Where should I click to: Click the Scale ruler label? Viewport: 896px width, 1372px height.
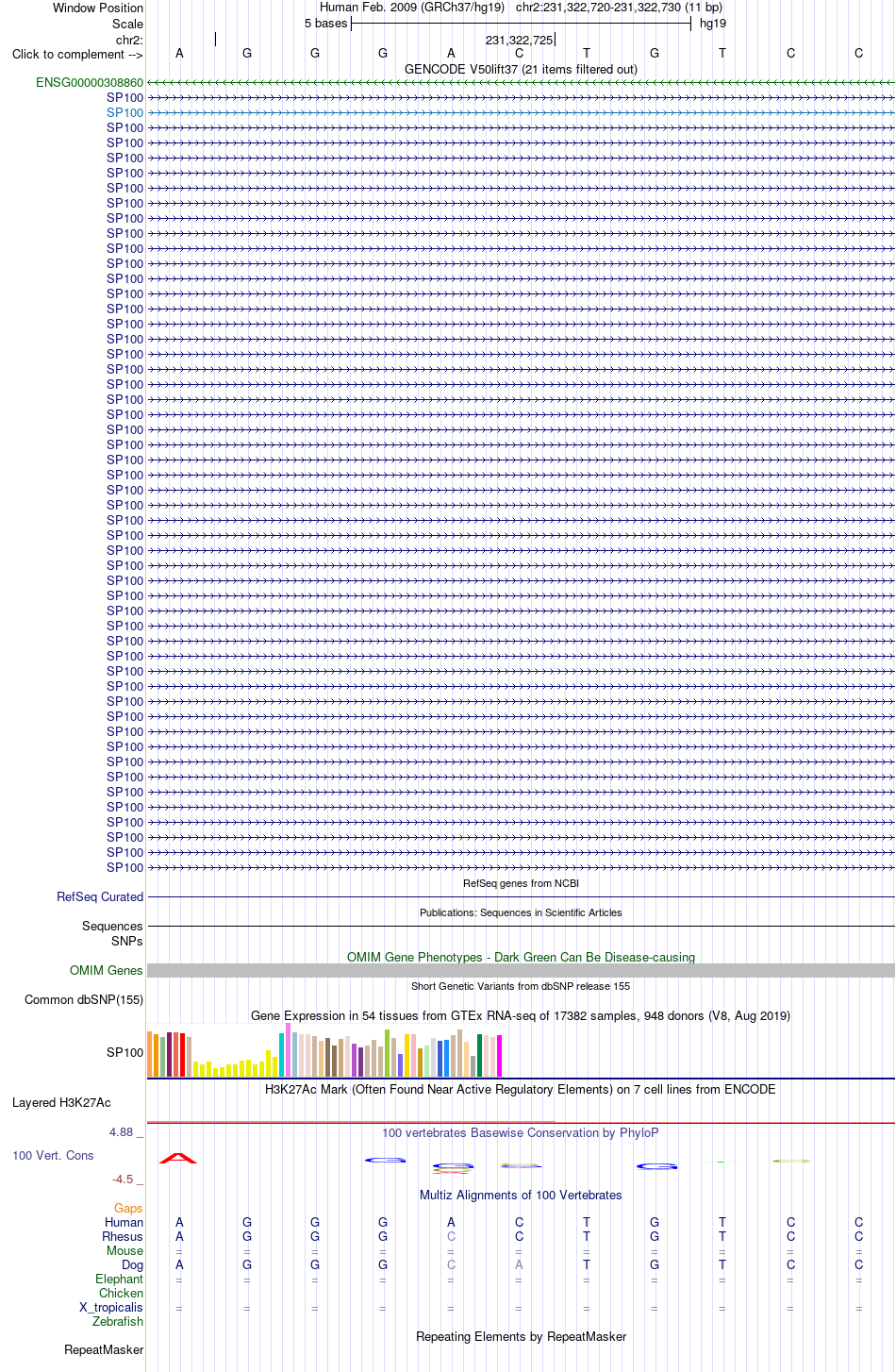[x=128, y=24]
